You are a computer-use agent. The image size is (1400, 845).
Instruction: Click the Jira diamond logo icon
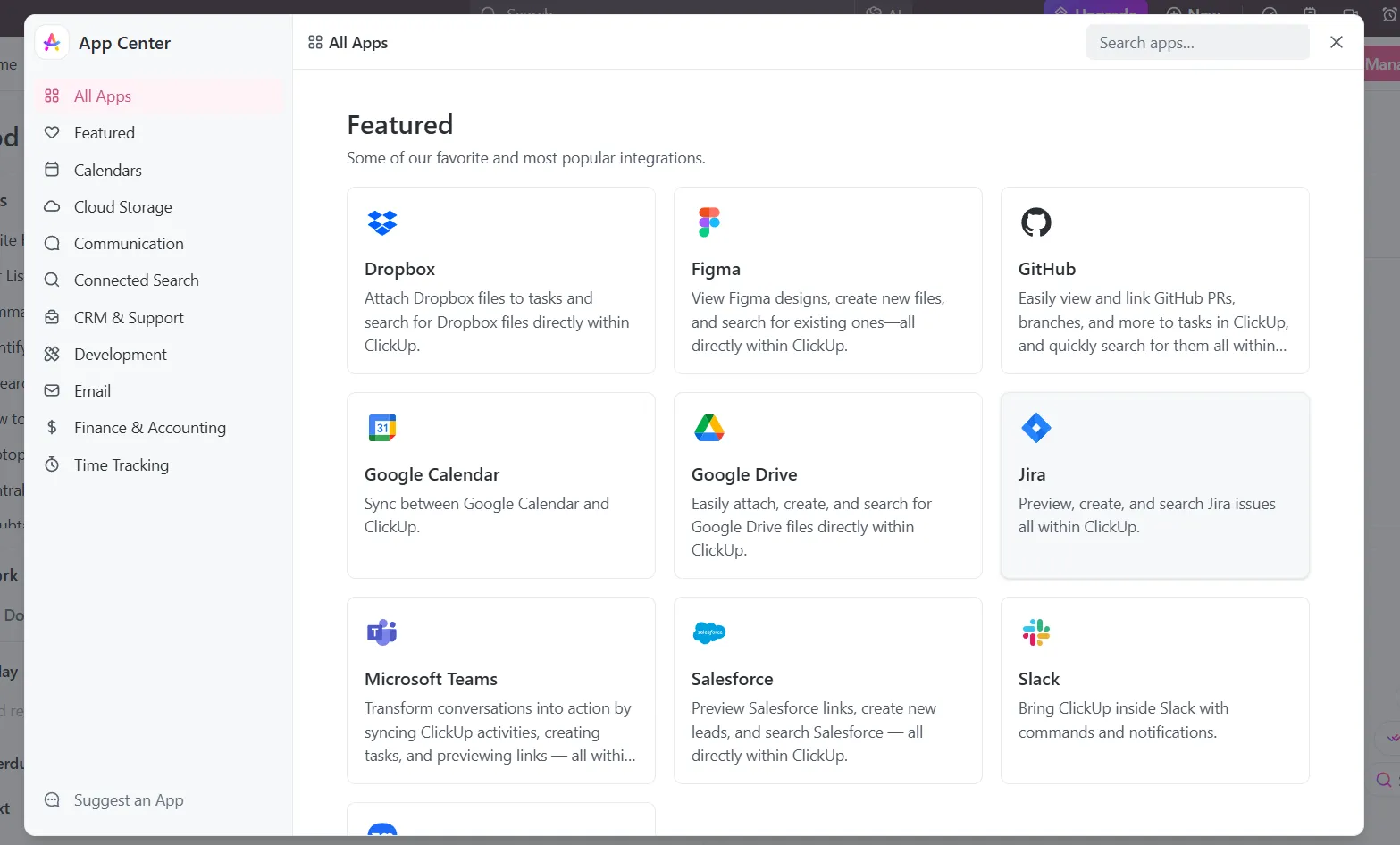pos(1036,428)
